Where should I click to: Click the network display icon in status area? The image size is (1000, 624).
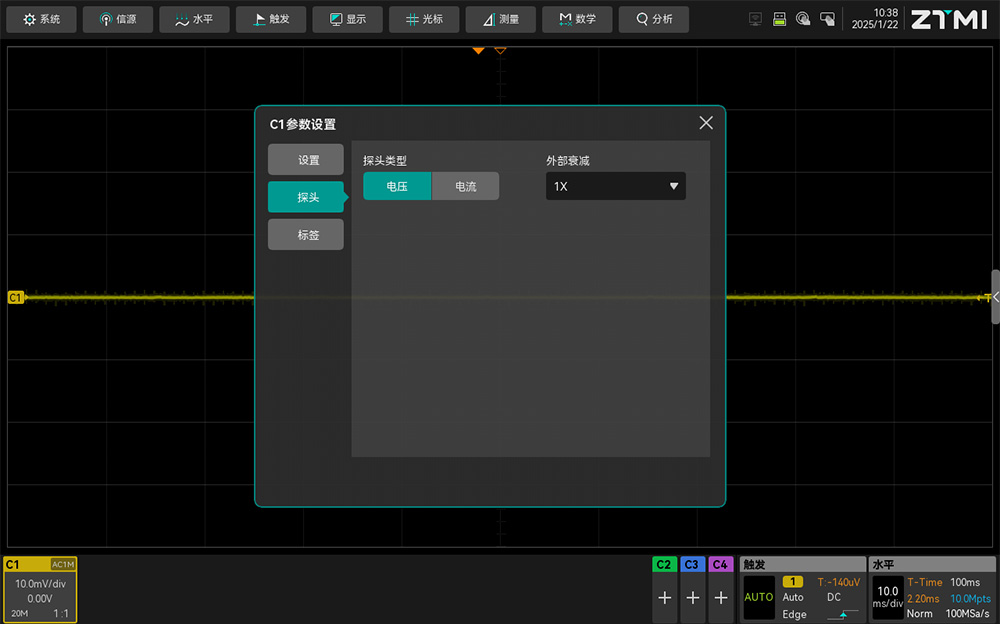[x=755, y=19]
